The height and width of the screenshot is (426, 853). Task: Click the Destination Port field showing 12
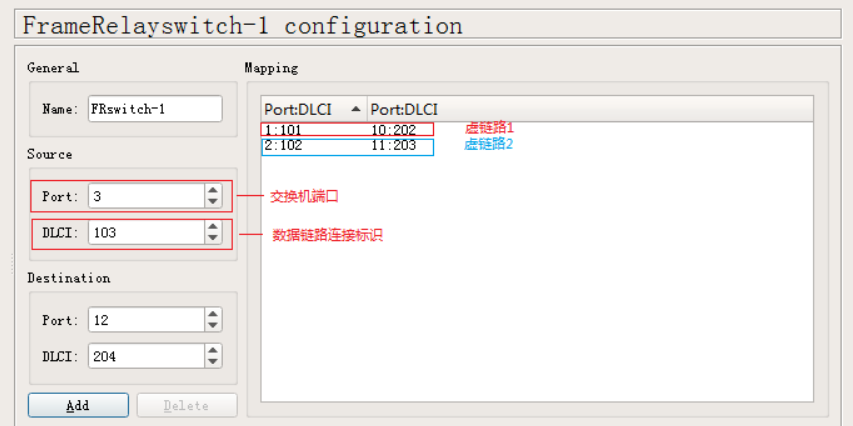(x=146, y=320)
